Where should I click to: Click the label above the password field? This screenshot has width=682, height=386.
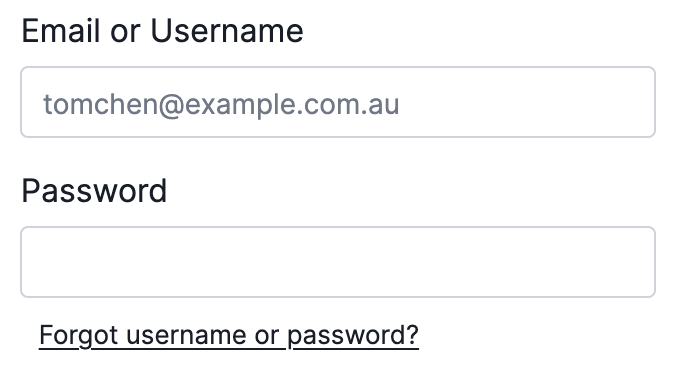tap(94, 191)
